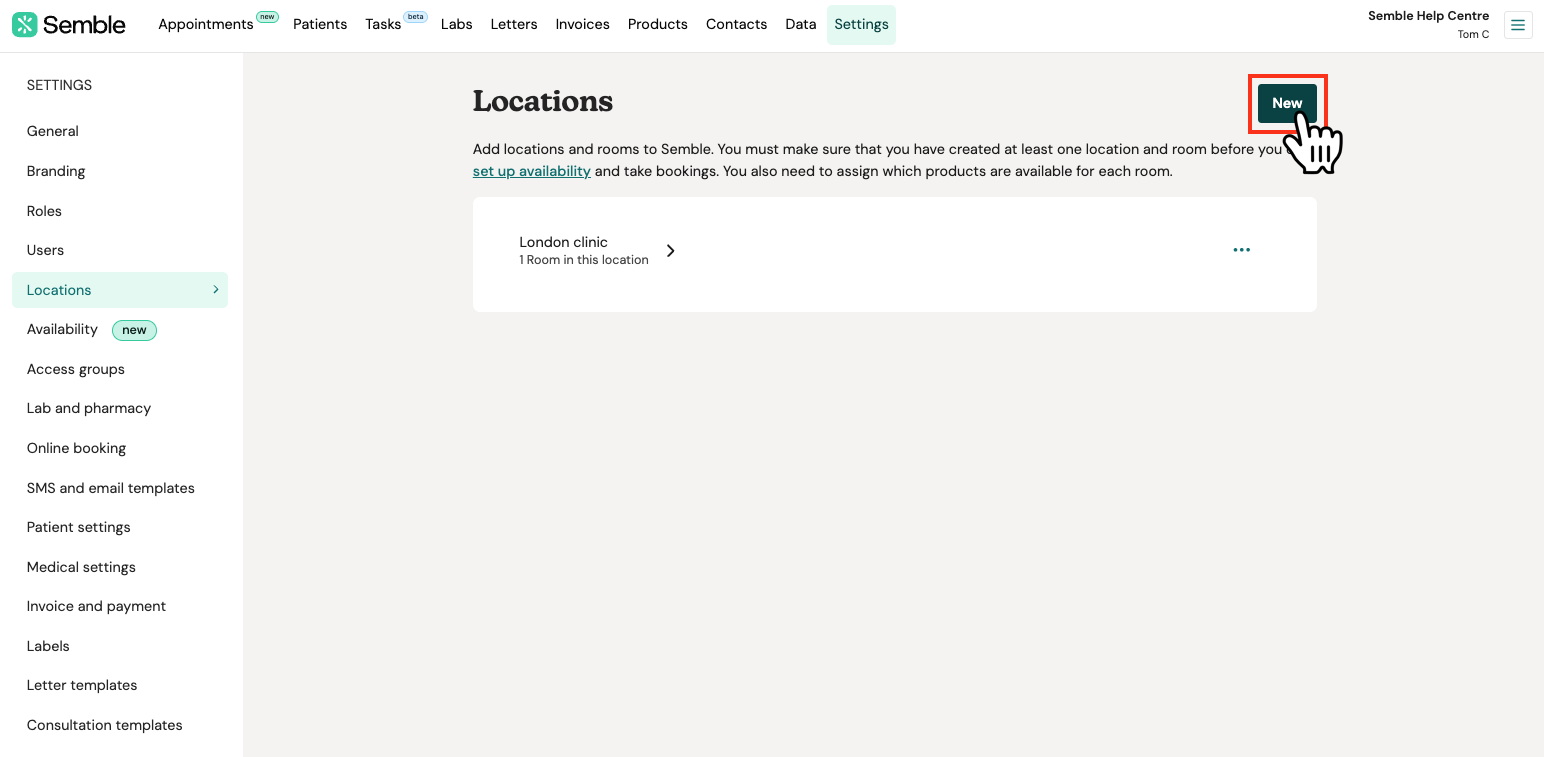The height and width of the screenshot is (757, 1544).
Task: Select the Settings menu item
Action: point(861,24)
